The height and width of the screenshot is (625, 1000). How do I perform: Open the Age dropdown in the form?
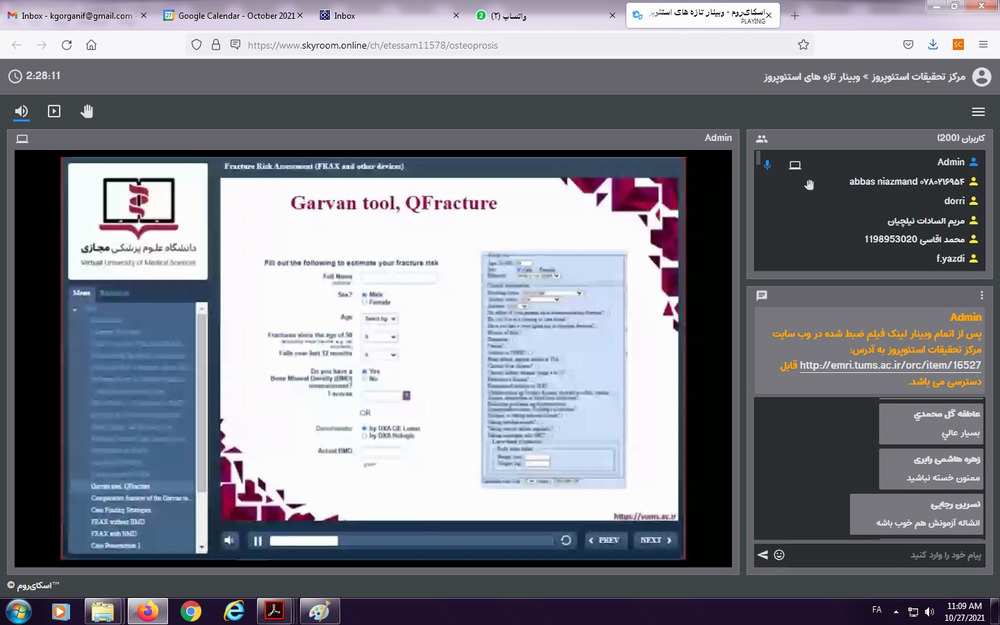pyautogui.click(x=379, y=318)
